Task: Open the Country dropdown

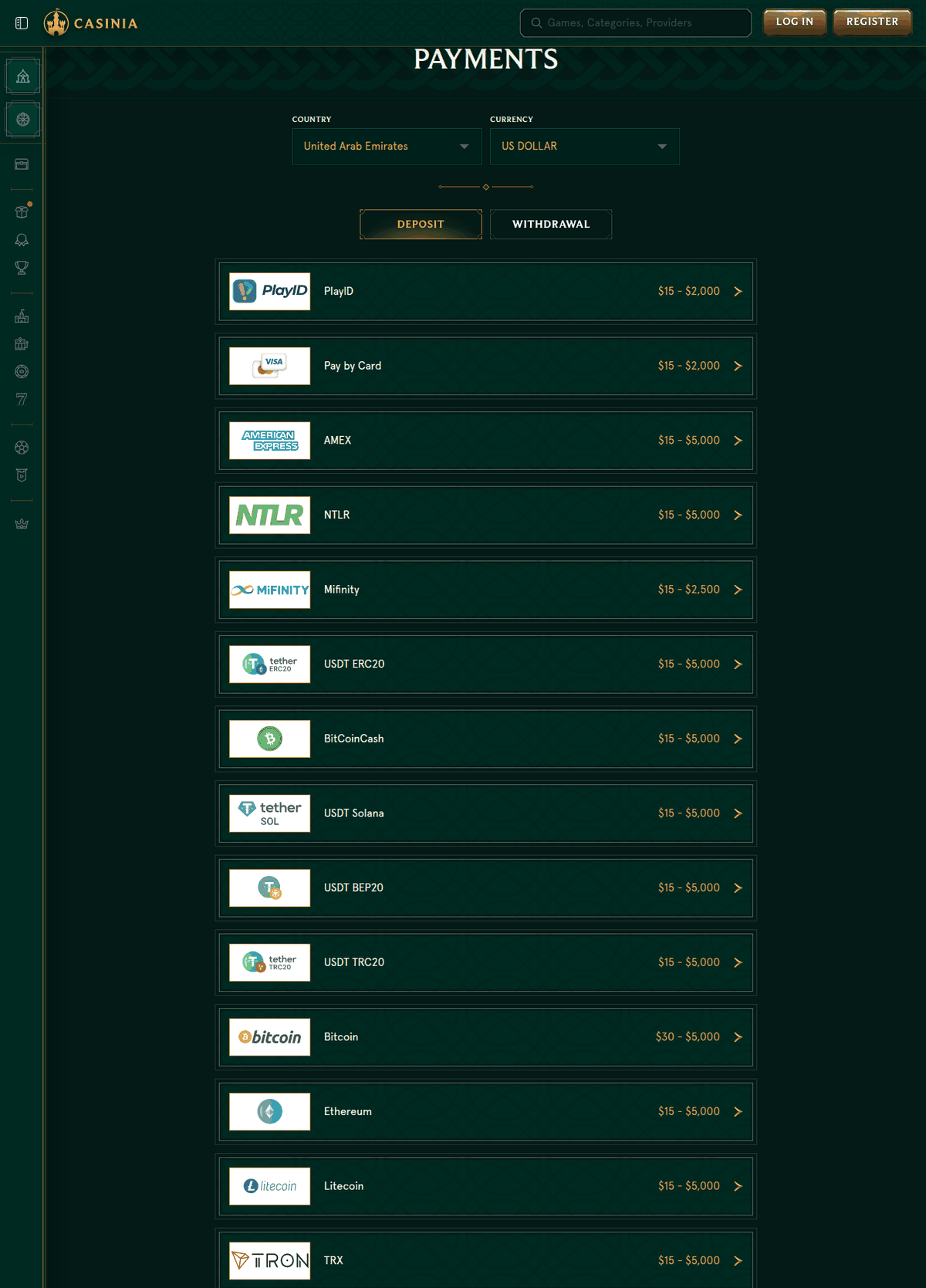Action: point(387,147)
